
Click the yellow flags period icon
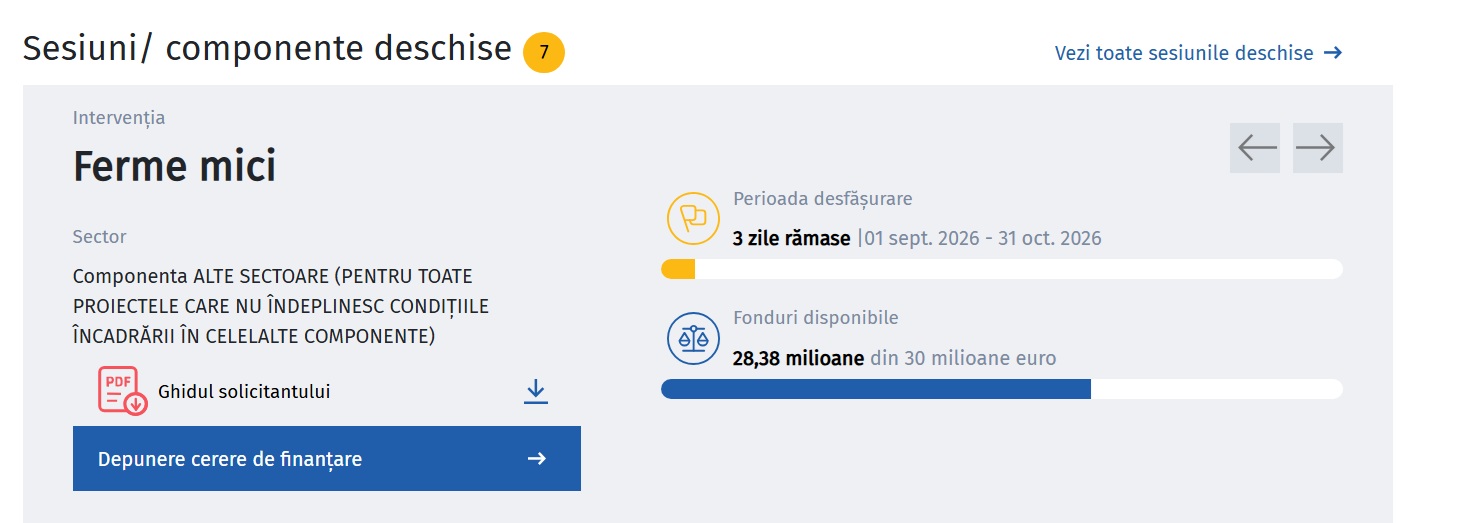coord(693,218)
